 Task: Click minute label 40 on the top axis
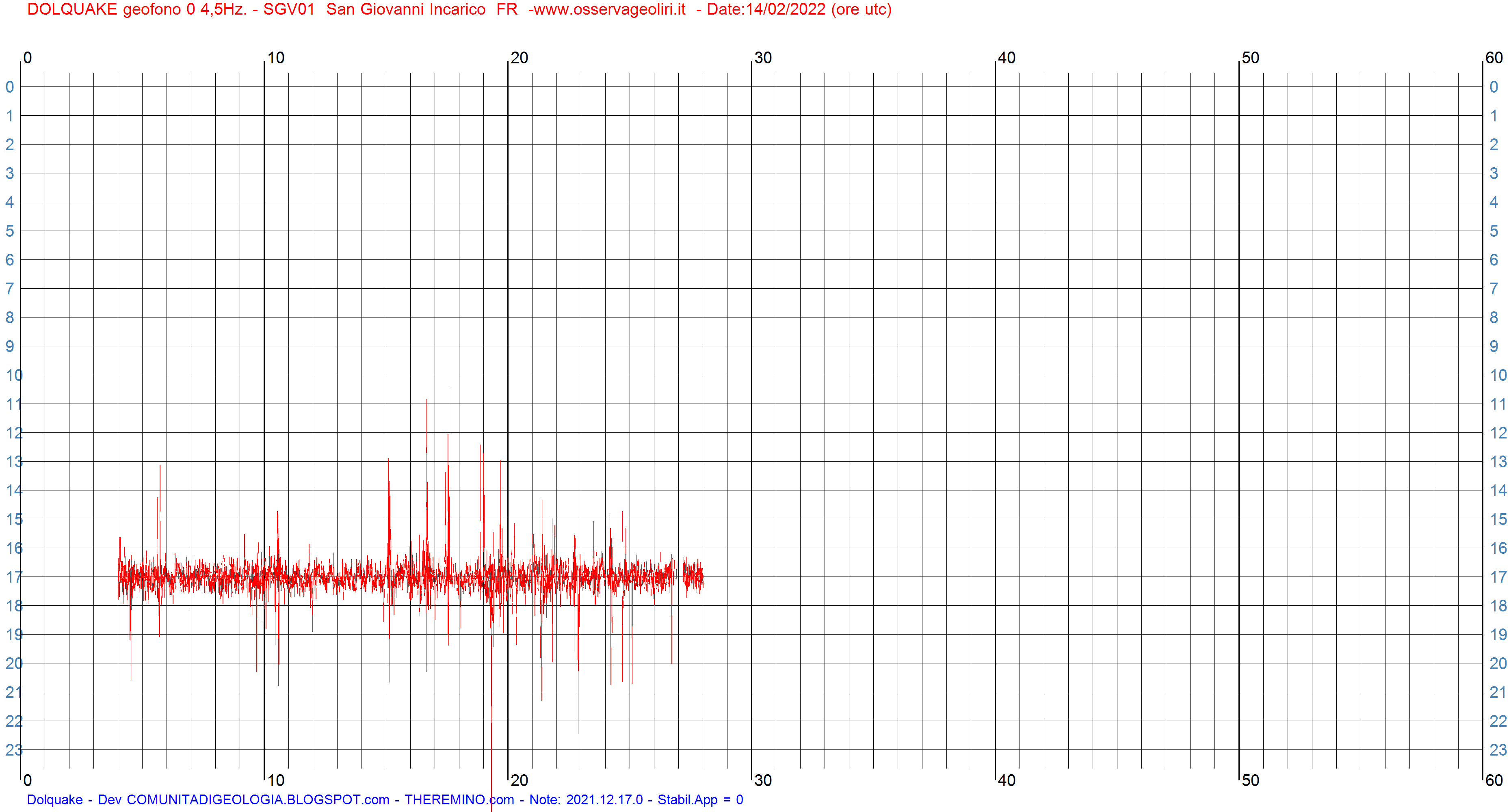click(1007, 58)
